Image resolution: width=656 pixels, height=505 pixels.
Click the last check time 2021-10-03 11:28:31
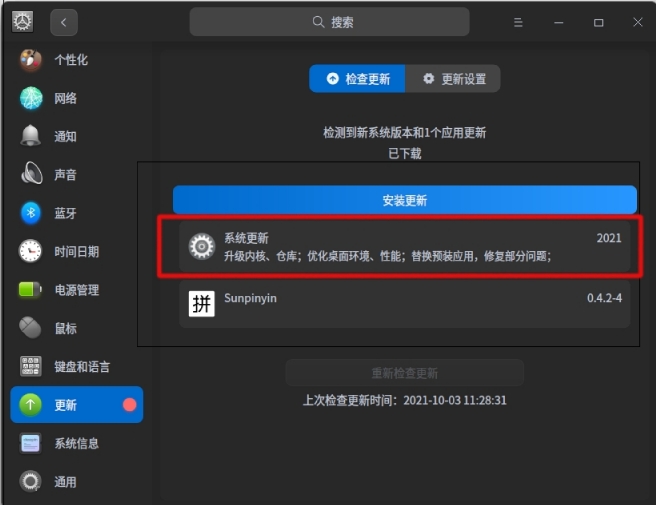455,400
